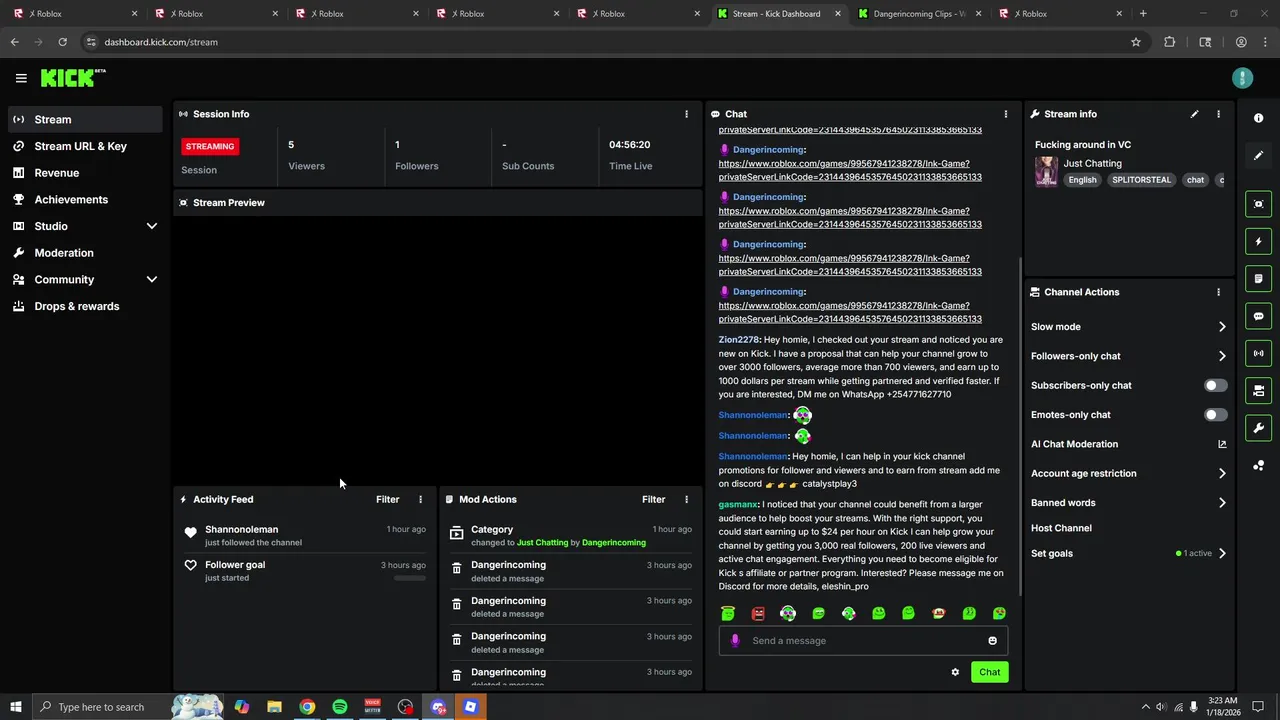Image resolution: width=1280 pixels, height=720 pixels.
Task: Open Stream URL & Key page
Action: (x=85, y=146)
